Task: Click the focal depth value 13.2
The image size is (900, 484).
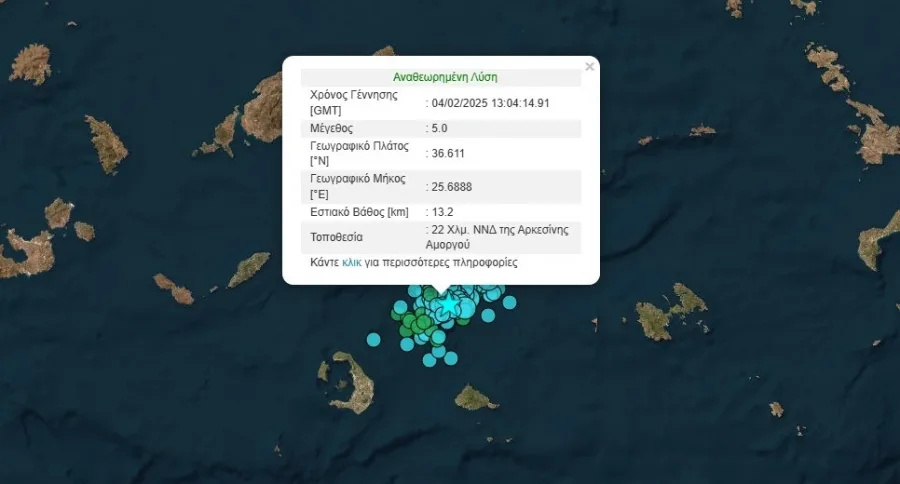Action: coord(445,212)
